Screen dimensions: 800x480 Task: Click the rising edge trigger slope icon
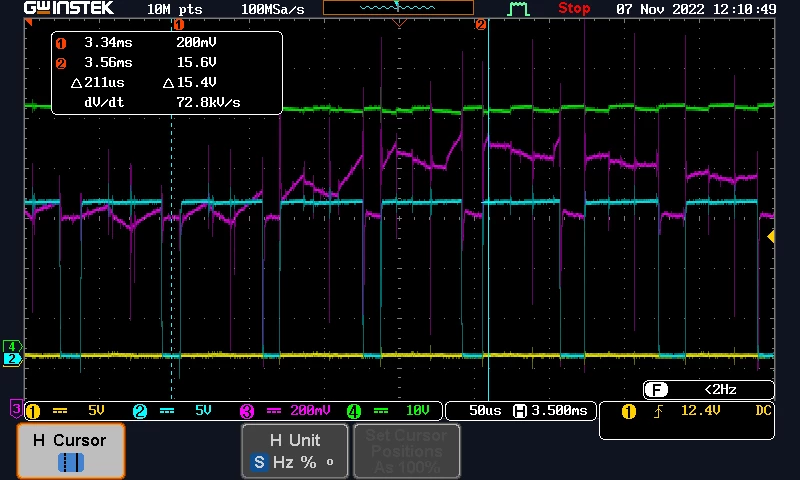[x=658, y=411]
